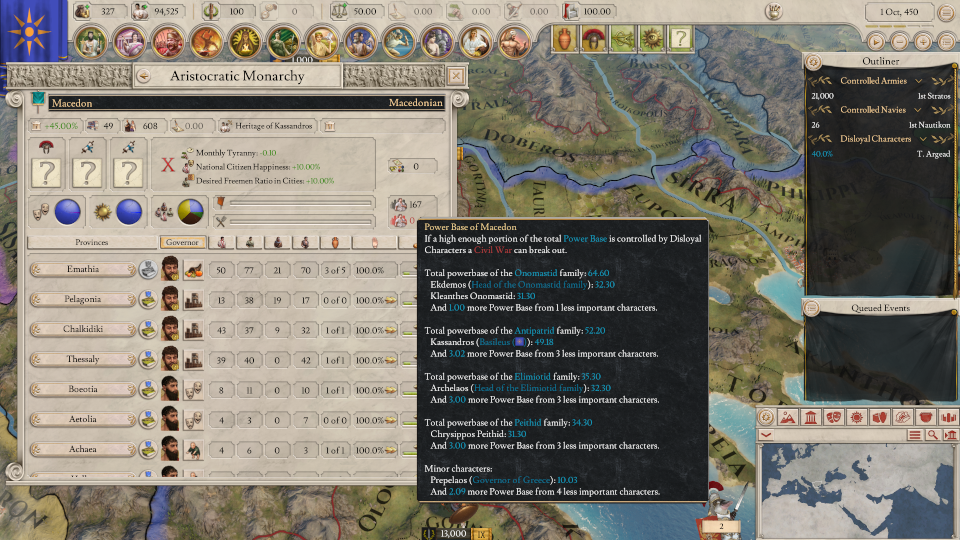
Task: Click the world minimap
Action: click(x=857, y=492)
